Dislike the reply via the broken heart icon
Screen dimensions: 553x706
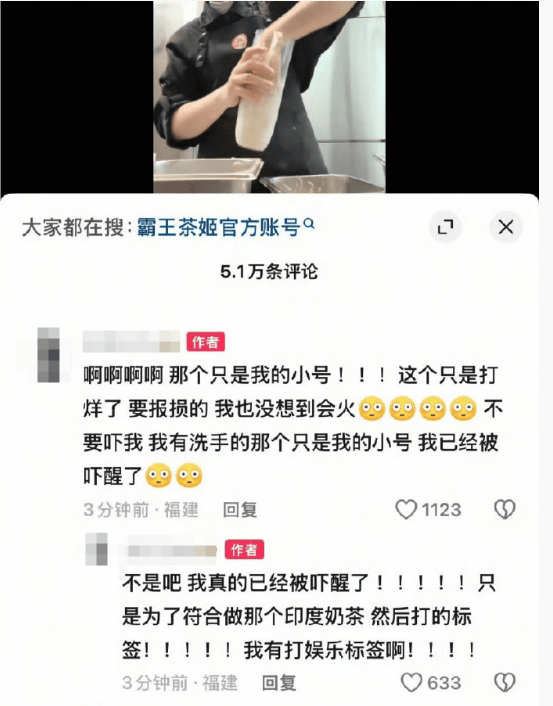click(505, 683)
